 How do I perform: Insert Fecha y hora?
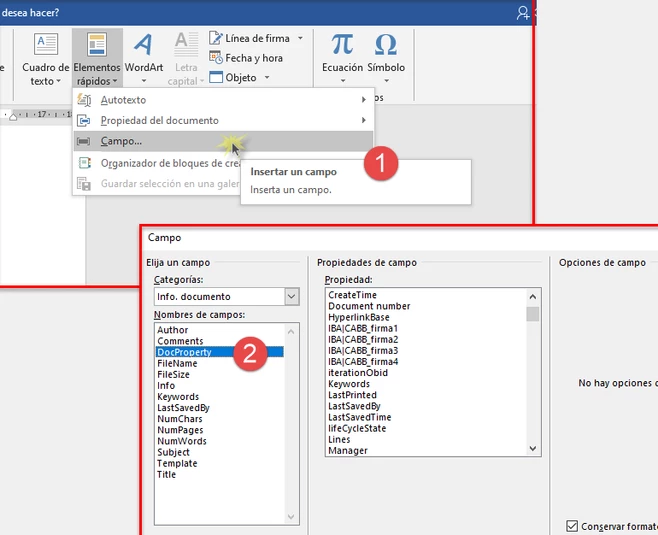click(246, 58)
